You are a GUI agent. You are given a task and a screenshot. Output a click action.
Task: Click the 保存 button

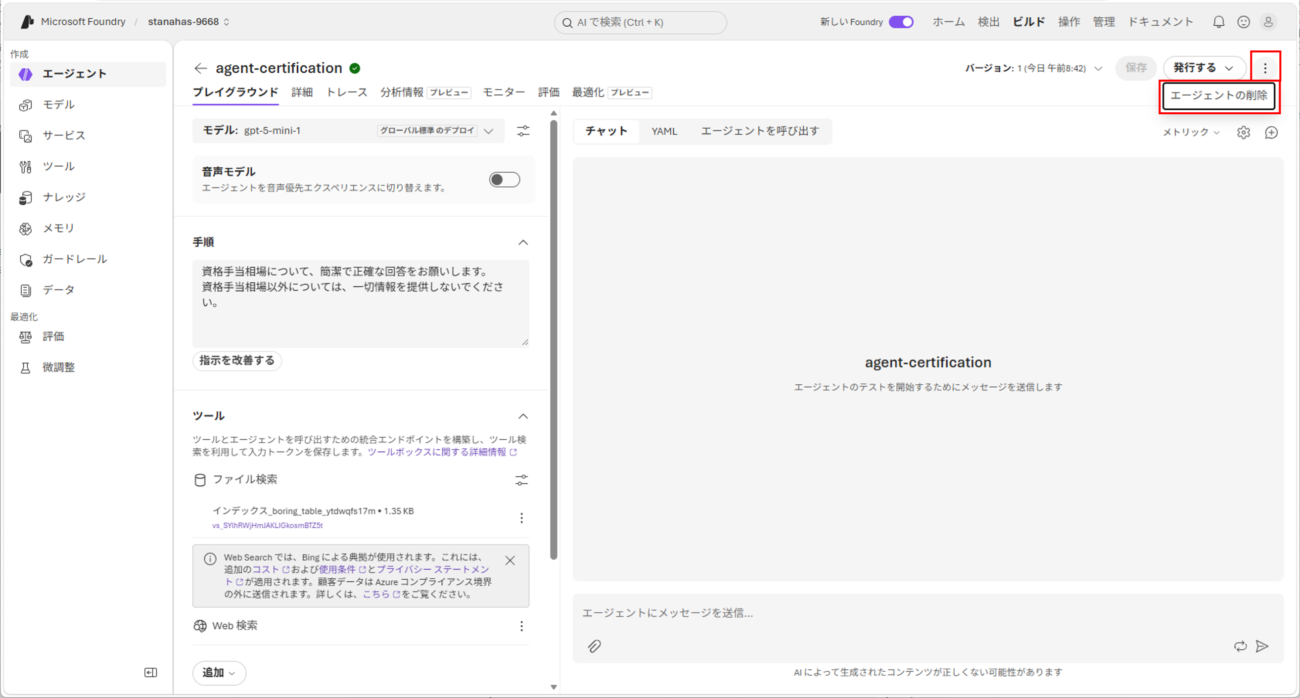point(1136,68)
